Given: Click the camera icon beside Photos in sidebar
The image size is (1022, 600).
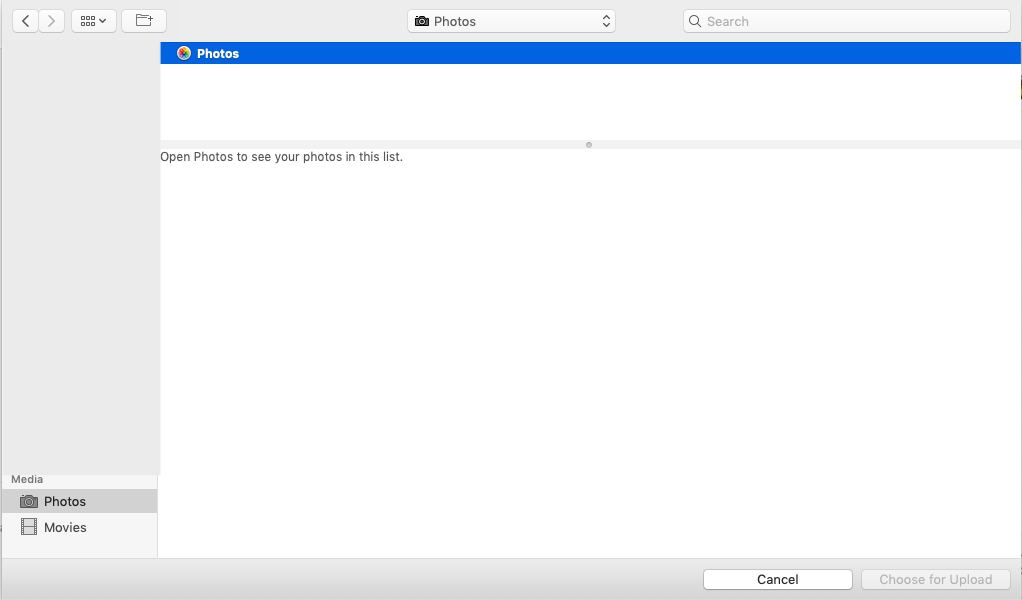Looking at the screenshot, I should (29, 501).
